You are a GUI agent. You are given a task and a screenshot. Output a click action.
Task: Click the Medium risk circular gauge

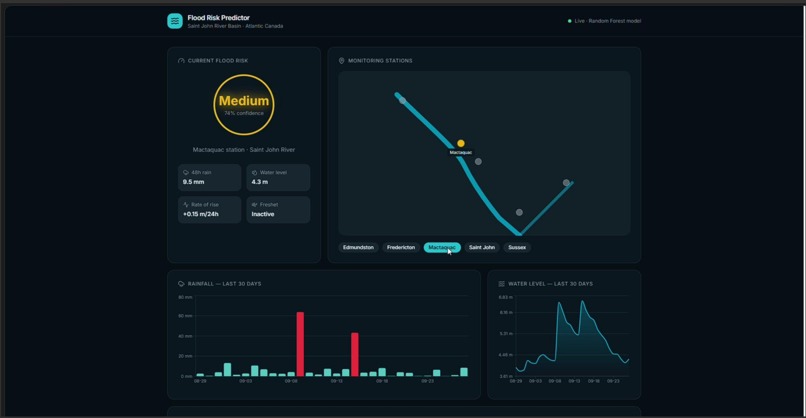pyautogui.click(x=244, y=105)
